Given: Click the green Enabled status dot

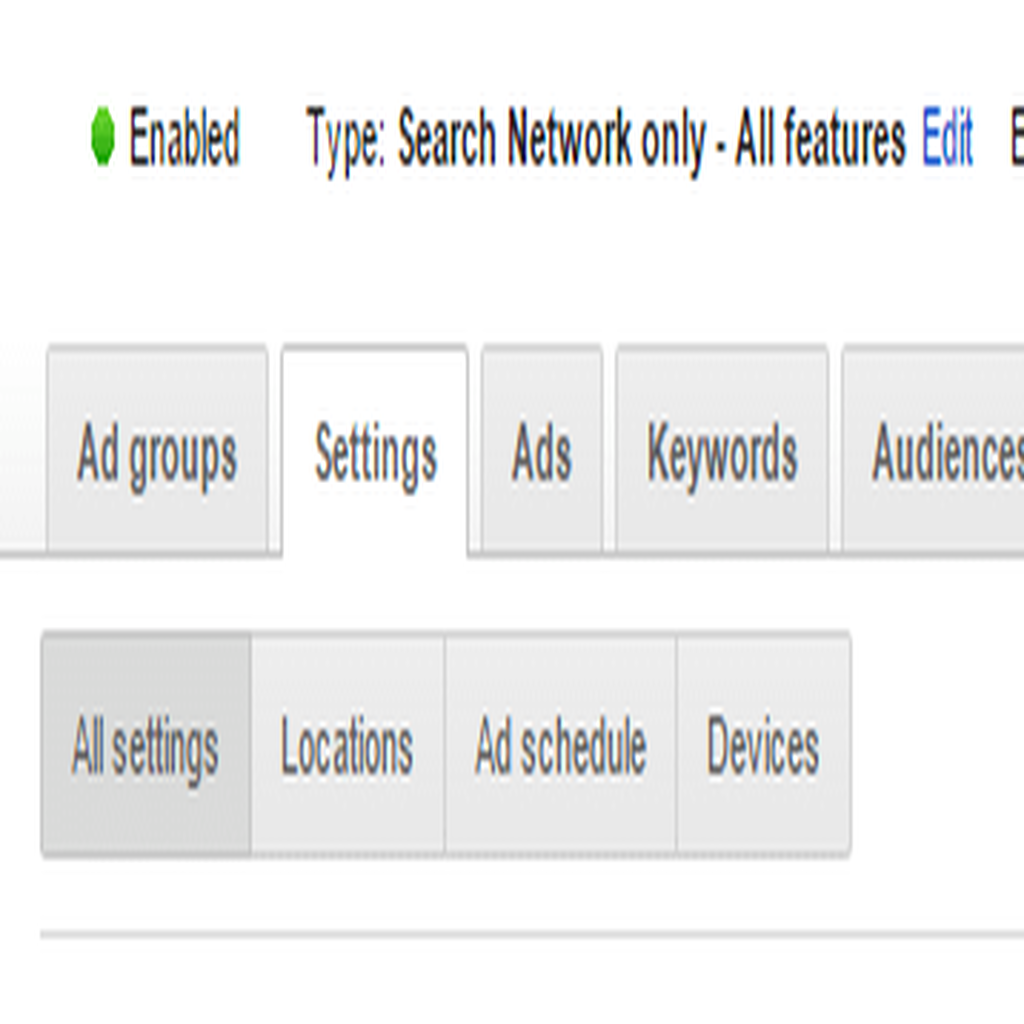Looking at the screenshot, I should click(103, 136).
